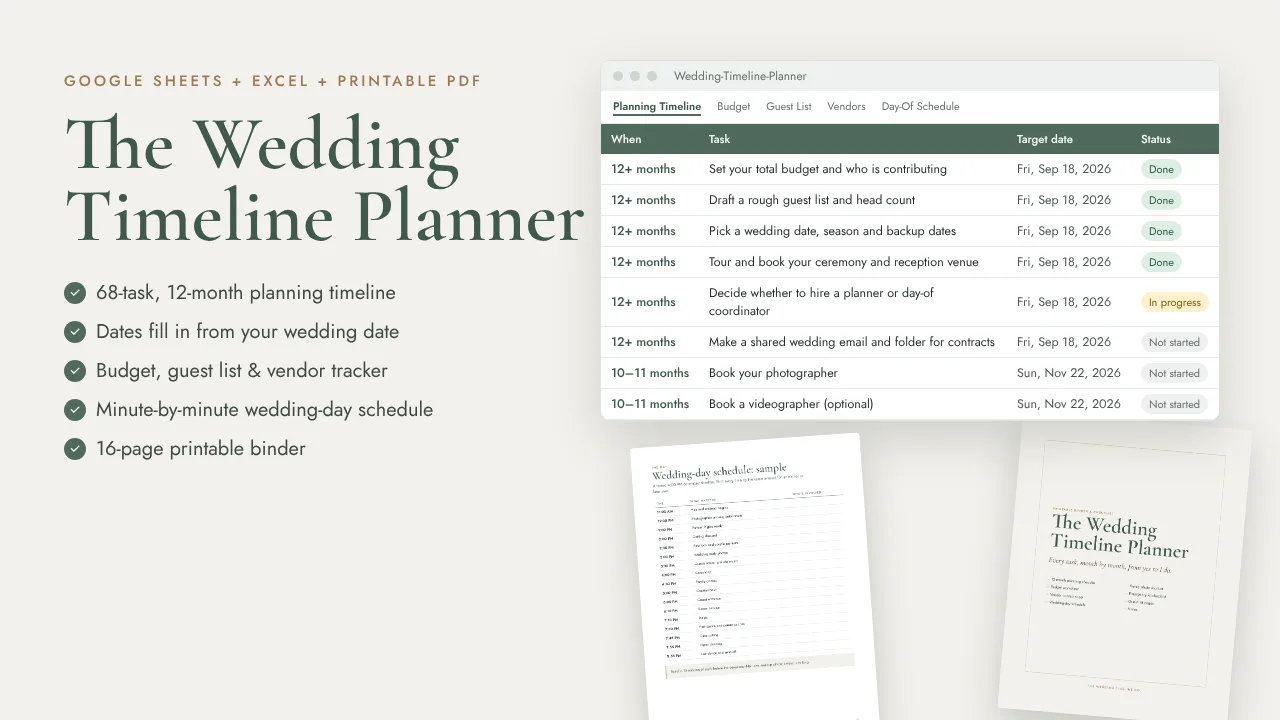Viewport: 1280px width, 720px height.
Task: Click "Tour and book your ceremony and reception venue"
Action: (844, 262)
